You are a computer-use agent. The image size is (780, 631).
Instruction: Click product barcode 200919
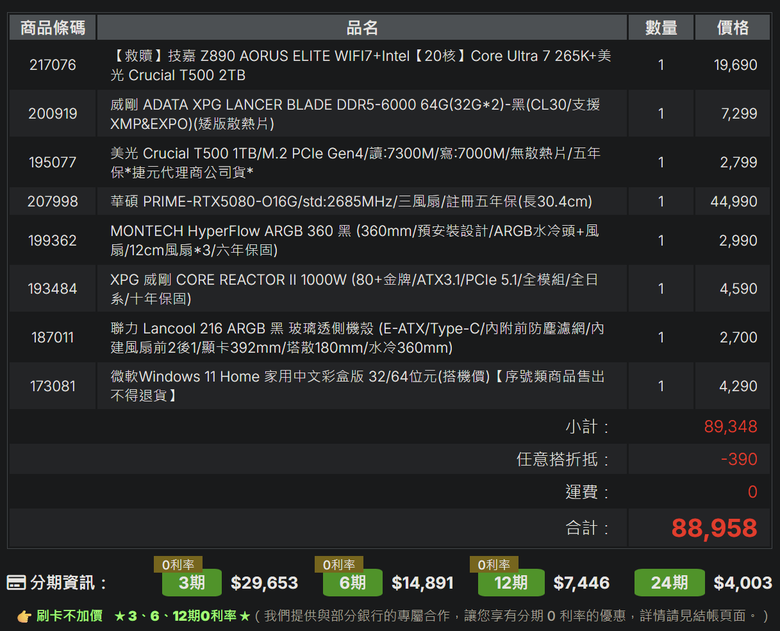pos(52,114)
